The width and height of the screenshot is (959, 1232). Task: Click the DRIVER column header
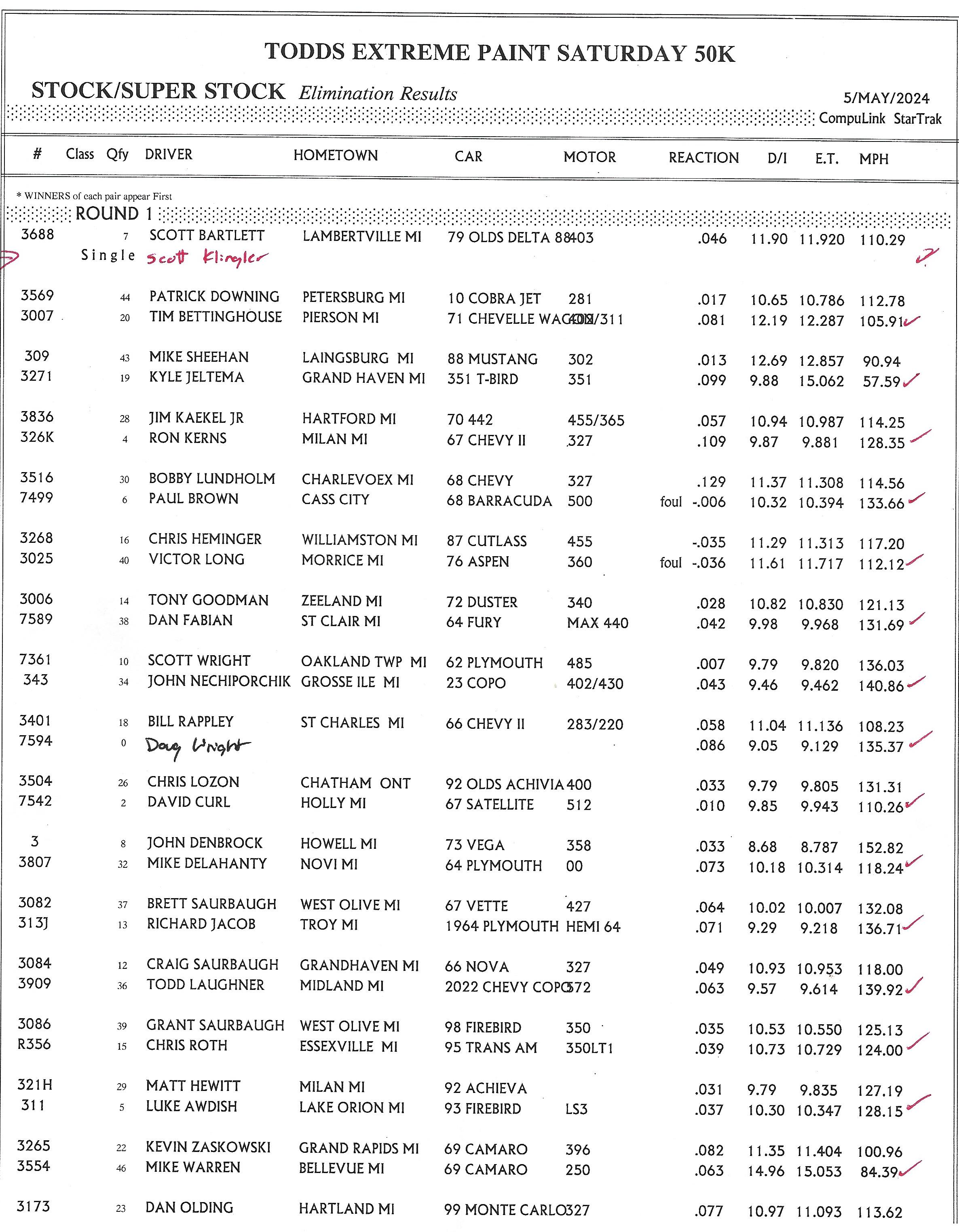point(168,154)
